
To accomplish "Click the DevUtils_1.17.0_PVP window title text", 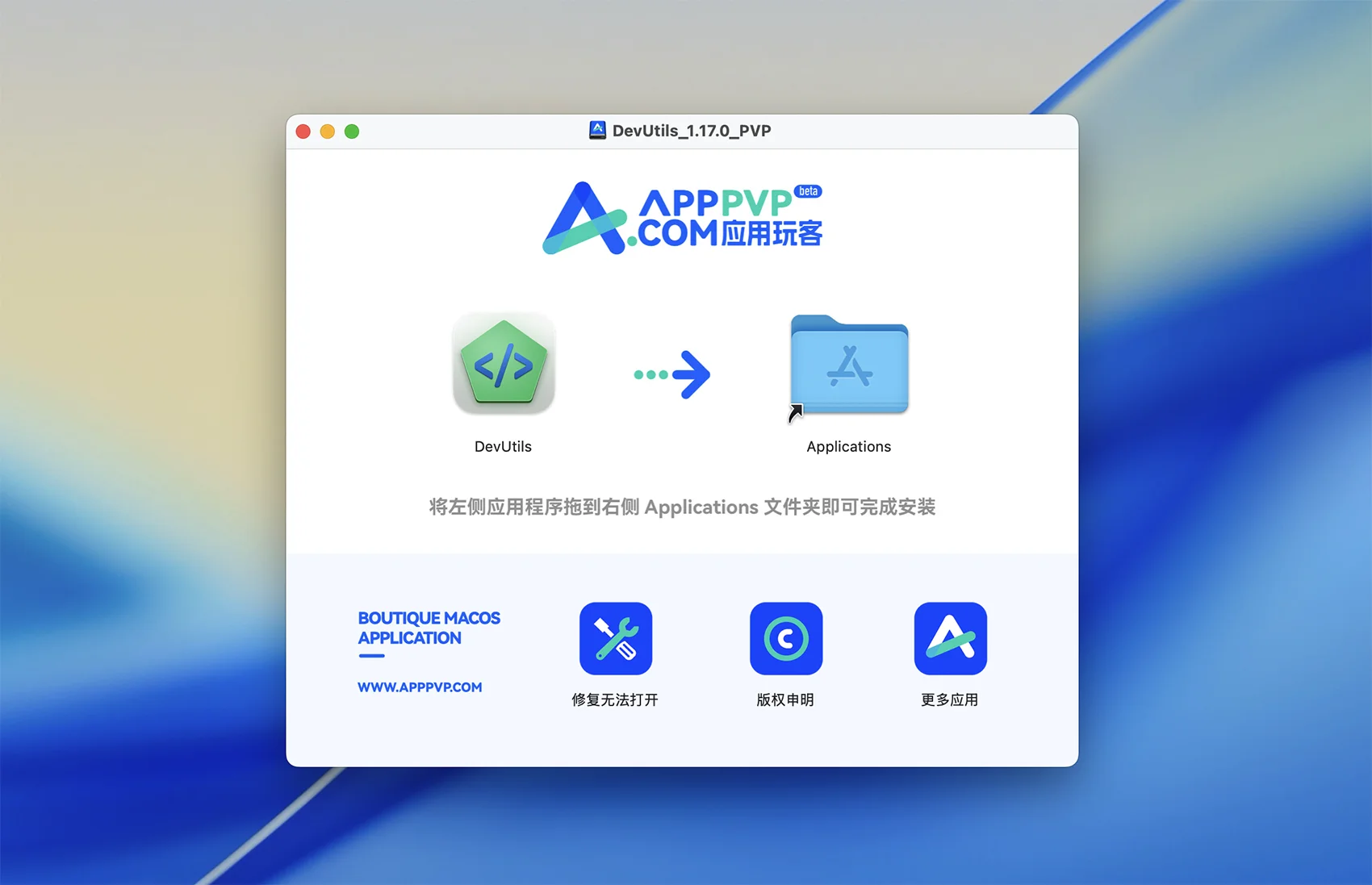I will coord(692,131).
